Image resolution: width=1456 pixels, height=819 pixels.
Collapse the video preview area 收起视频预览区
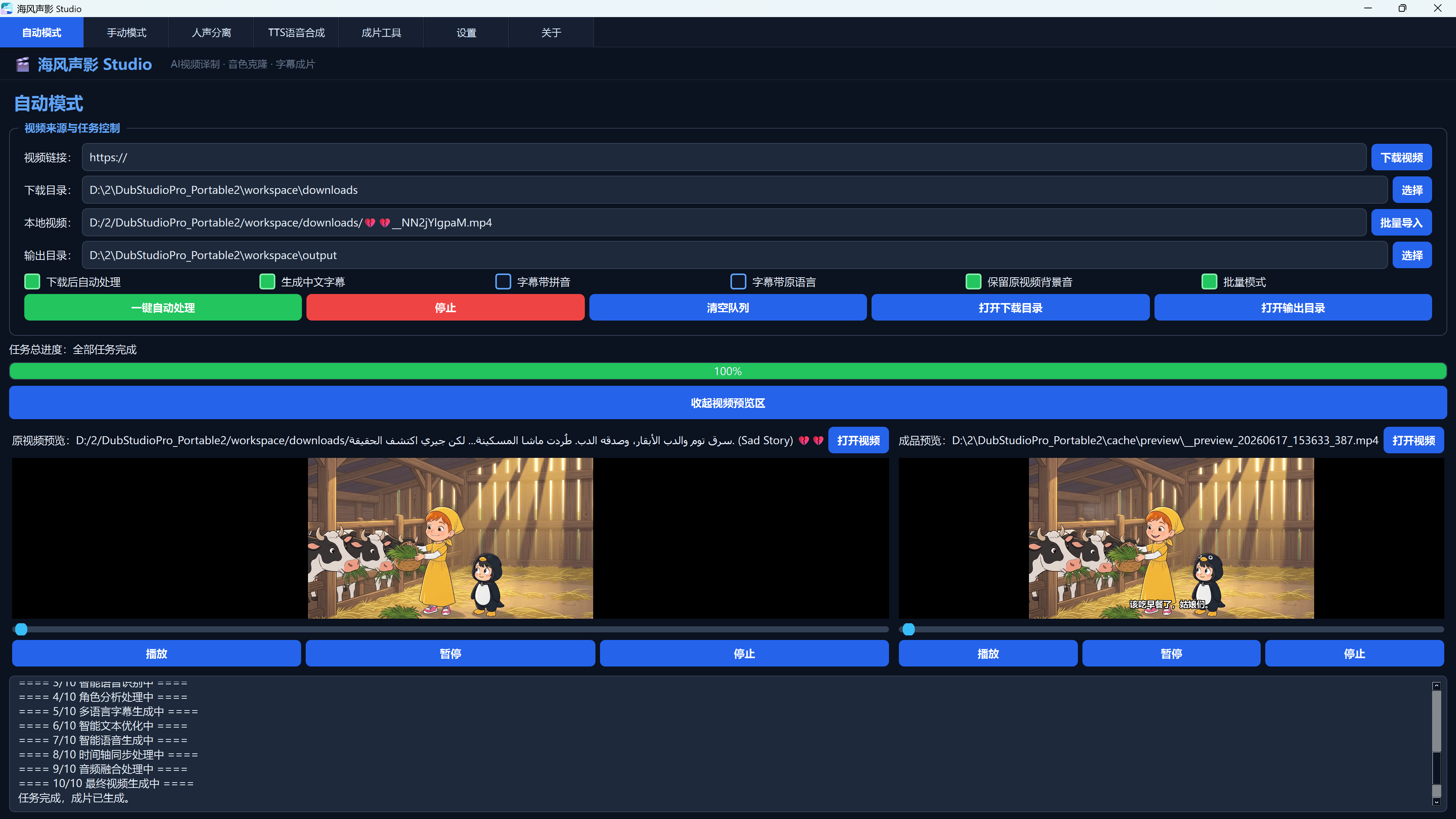(727, 403)
